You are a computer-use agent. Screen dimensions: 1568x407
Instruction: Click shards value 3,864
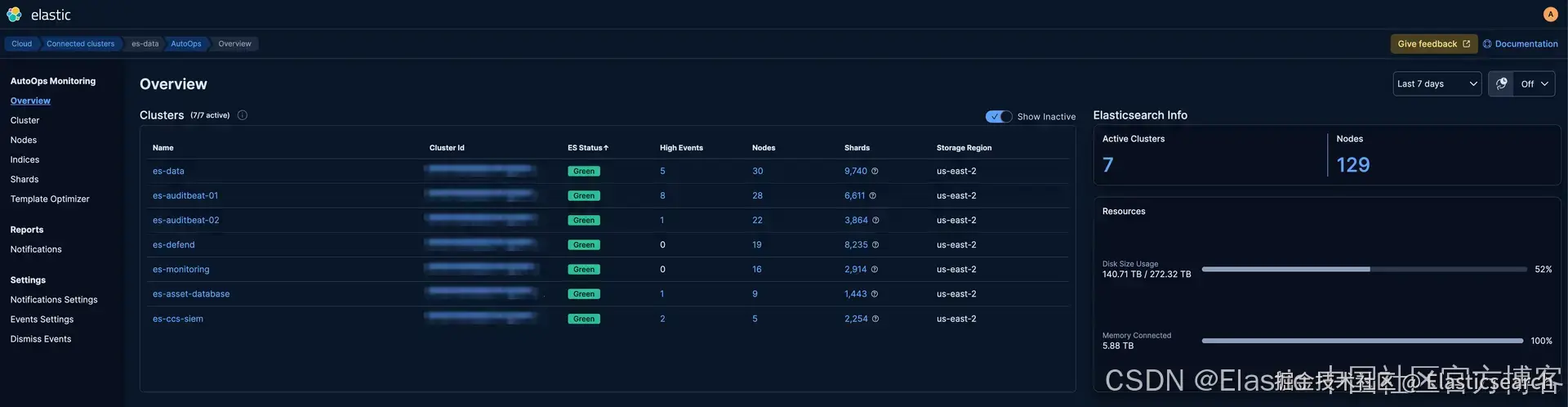(856, 220)
